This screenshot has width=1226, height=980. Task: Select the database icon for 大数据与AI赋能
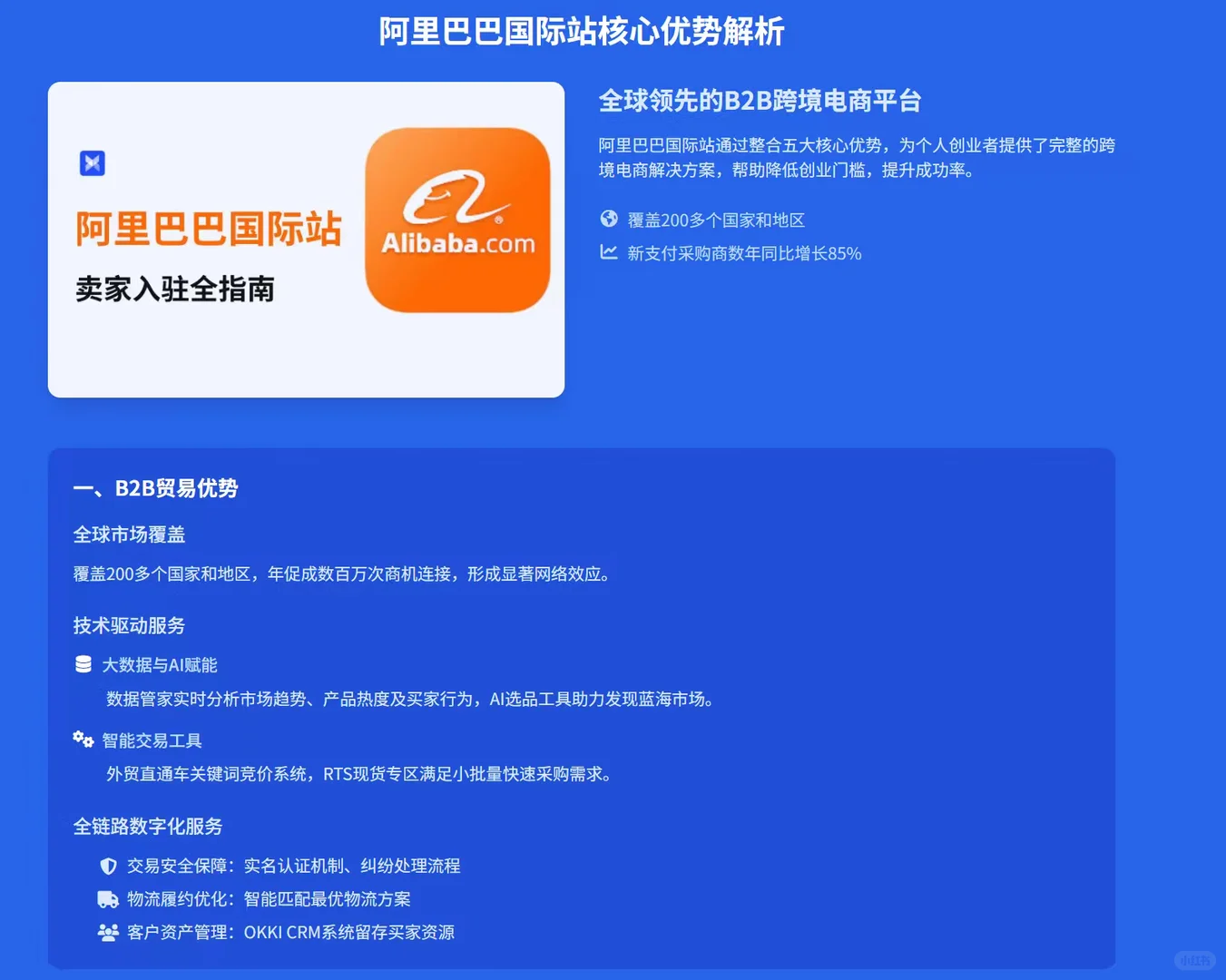pos(83,663)
